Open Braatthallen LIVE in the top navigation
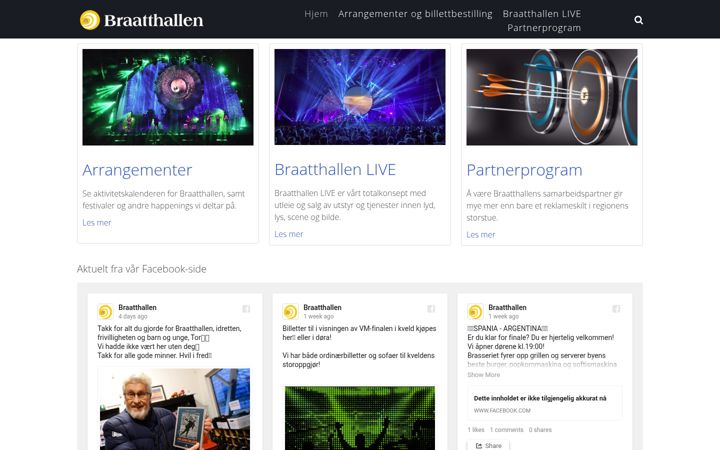720x450 pixels. (x=542, y=14)
